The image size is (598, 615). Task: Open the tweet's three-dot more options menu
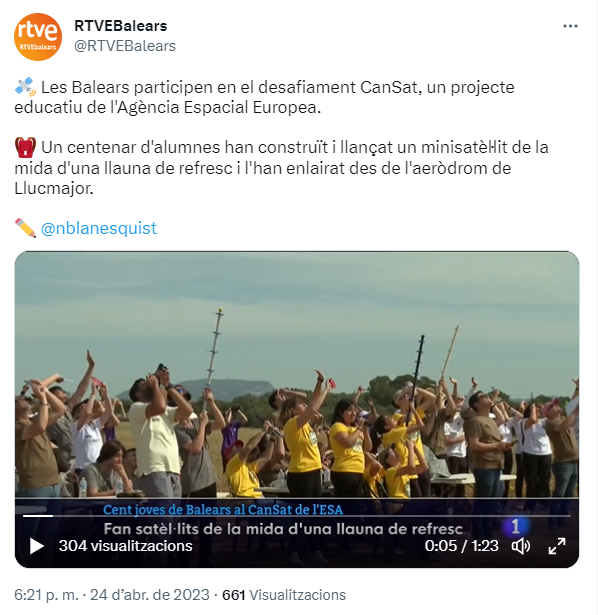coord(570,26)
